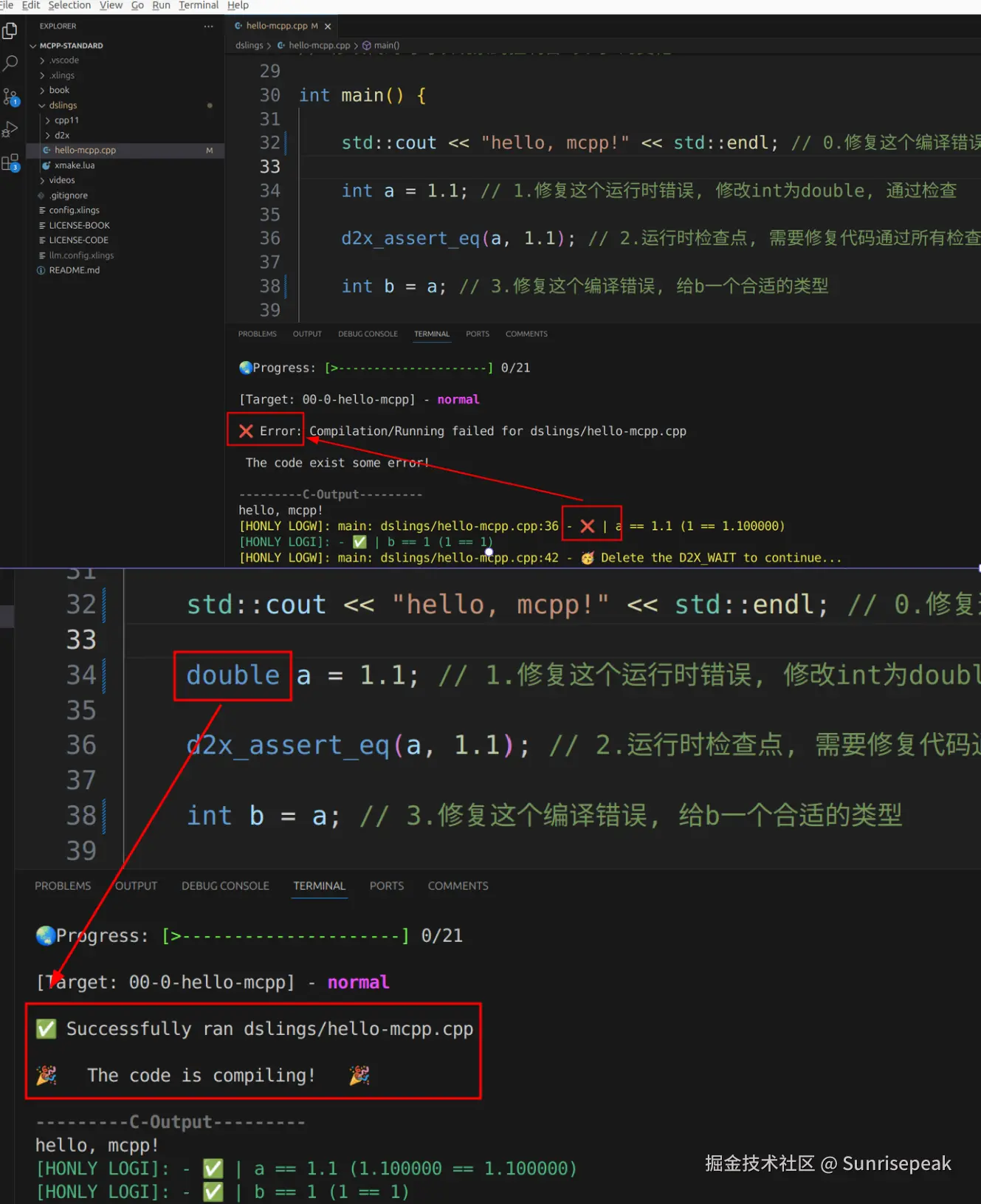
Task: Switch to DEBUG CONSOLE tab in upper screenshot
Action: pyautogui.click(x=368, y=334)
